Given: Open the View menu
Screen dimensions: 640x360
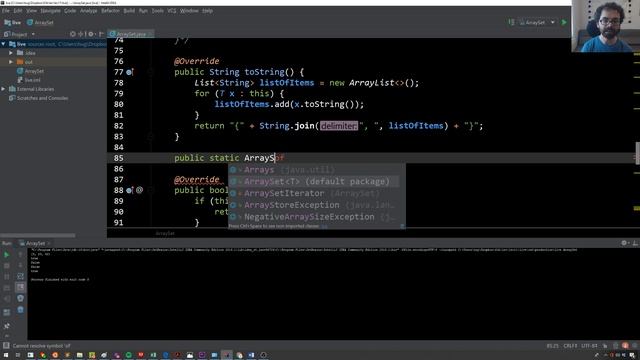Looking at the screenshot, I should click(31, 11).
